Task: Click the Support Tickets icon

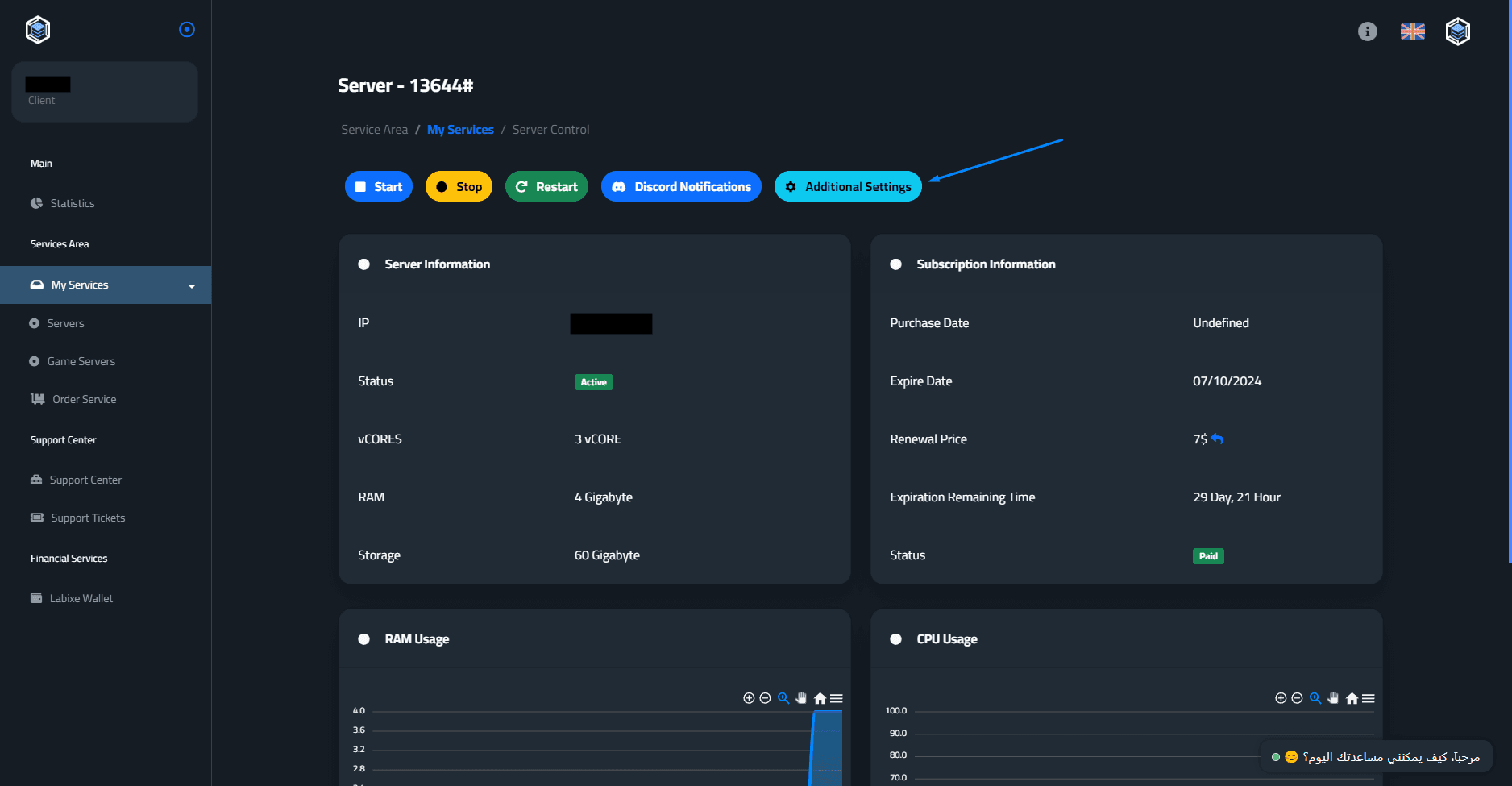Action: (37, 518)
